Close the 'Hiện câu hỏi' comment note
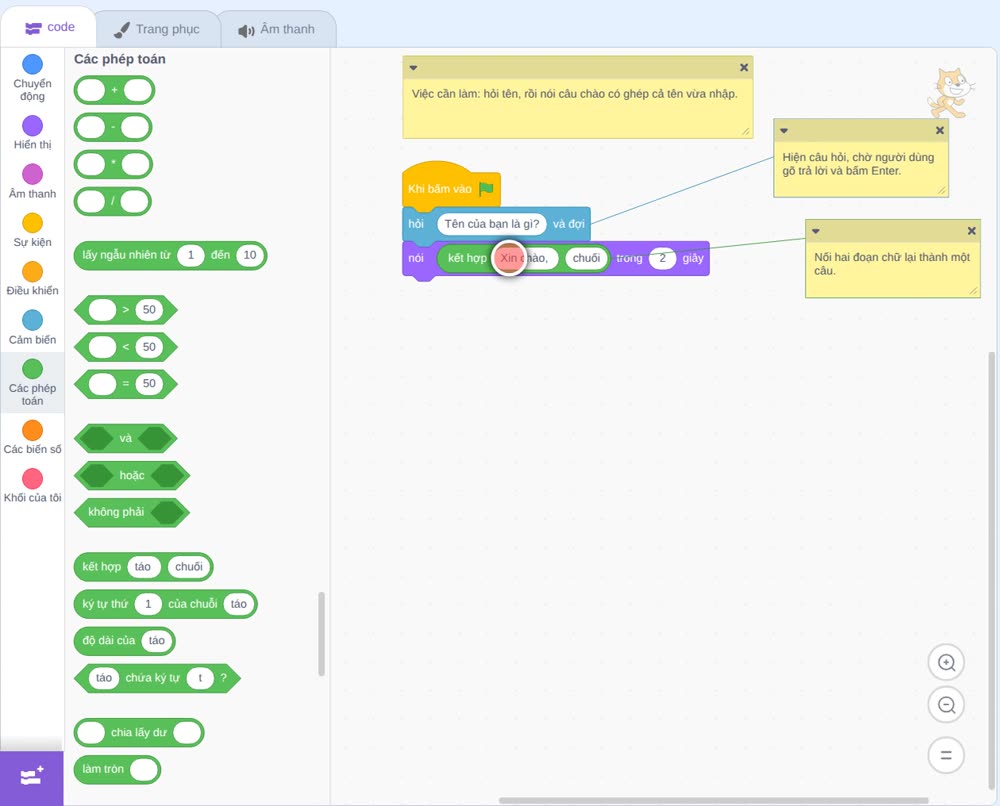This screenshot has height=806, width=1000. click(x=939, y=131)
